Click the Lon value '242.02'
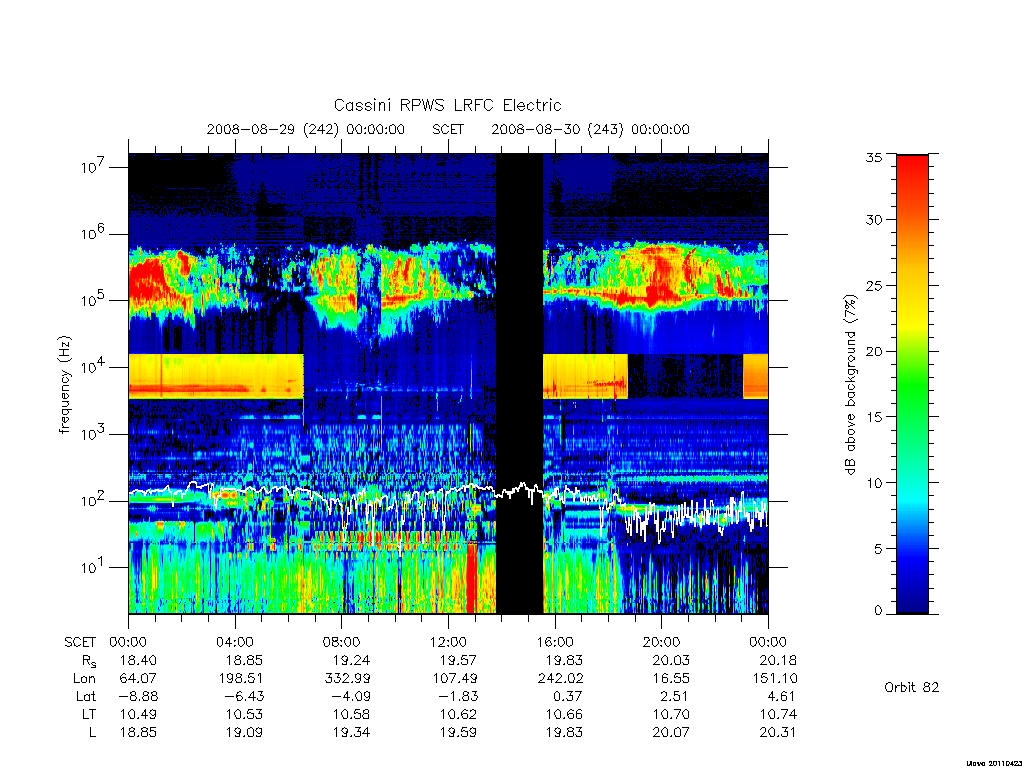The width and height of the screenshot is (1024, 768). click(x=560, y=679)
